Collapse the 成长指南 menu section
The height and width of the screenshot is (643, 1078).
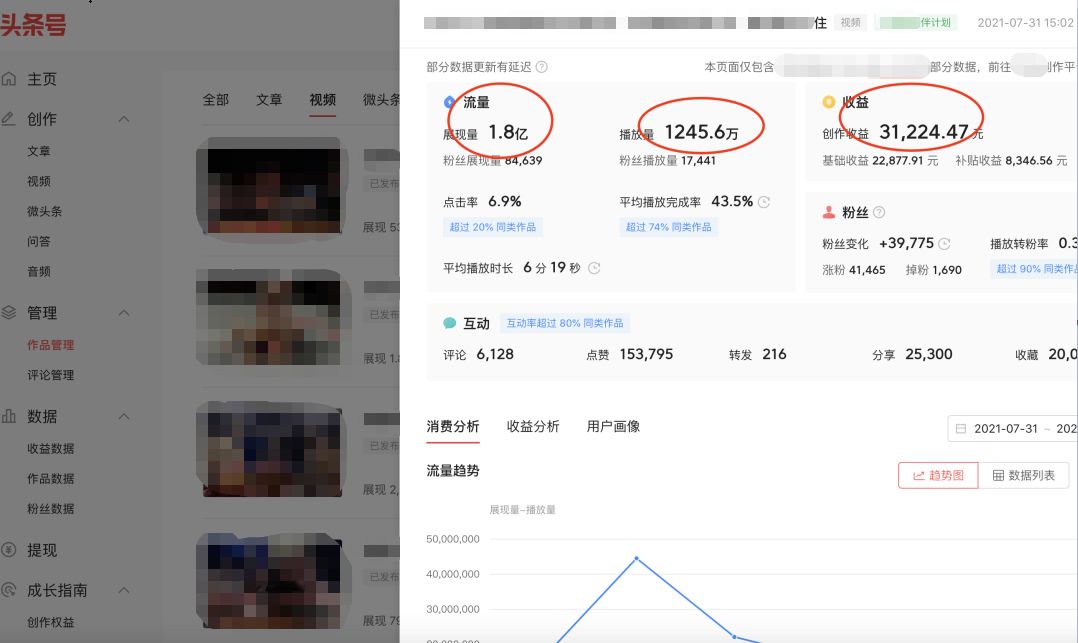click(124, 590)
